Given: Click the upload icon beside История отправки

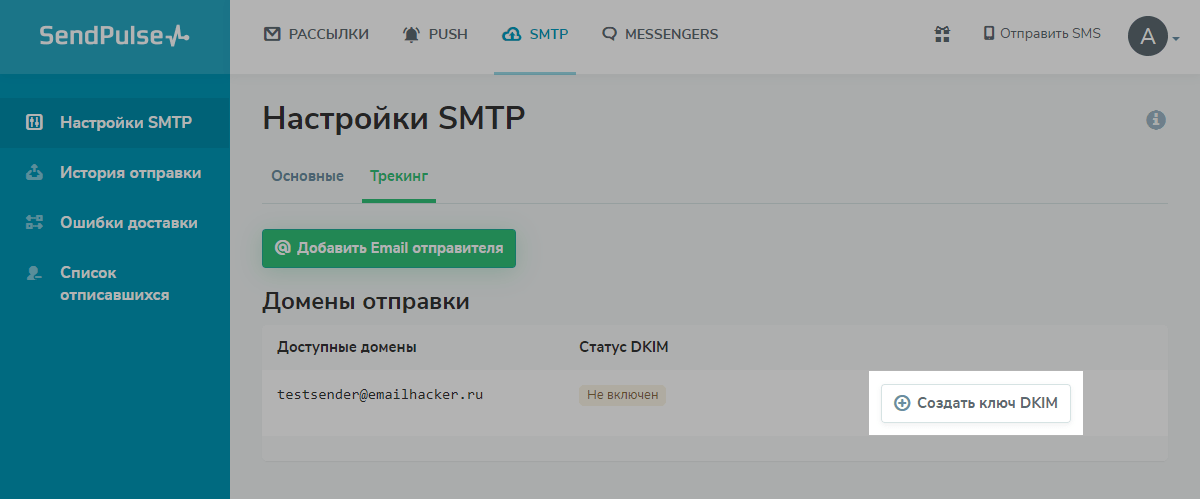Looking at the screenshot, I should [x=34, y=173].
